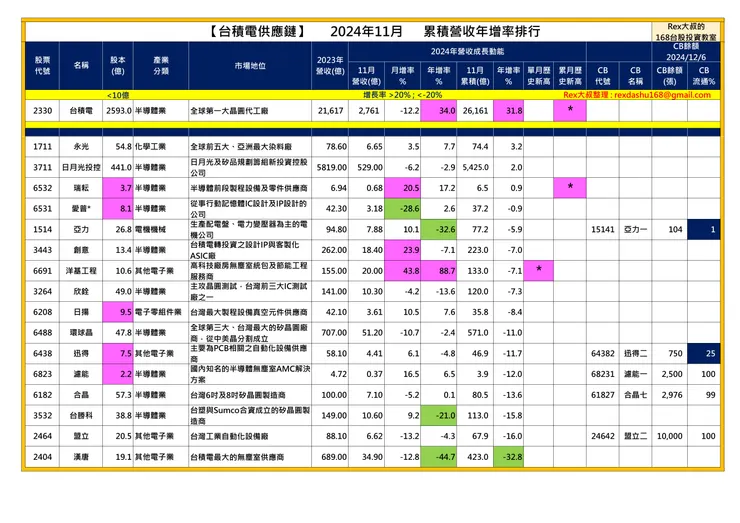This screenshot has width=740, height=523.
Task: Click 日月光投控 2023 revenue 5819.00
Action: [330, 167]
